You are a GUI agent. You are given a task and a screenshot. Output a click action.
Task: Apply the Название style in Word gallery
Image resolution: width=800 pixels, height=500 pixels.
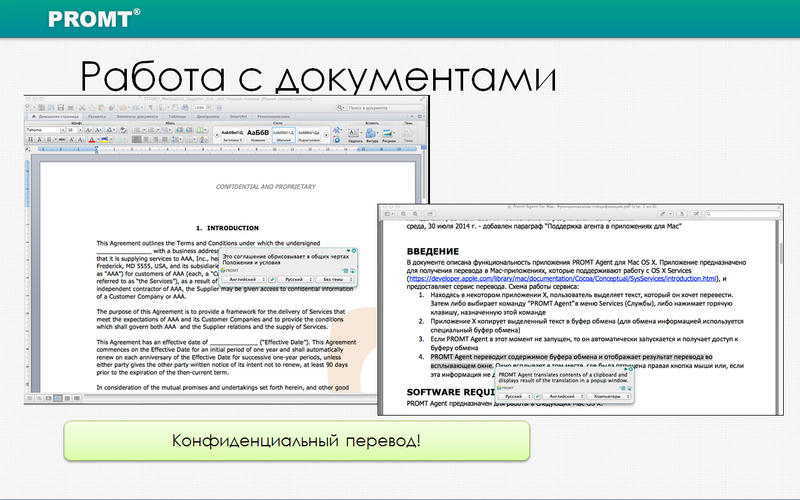coord(258,134)
